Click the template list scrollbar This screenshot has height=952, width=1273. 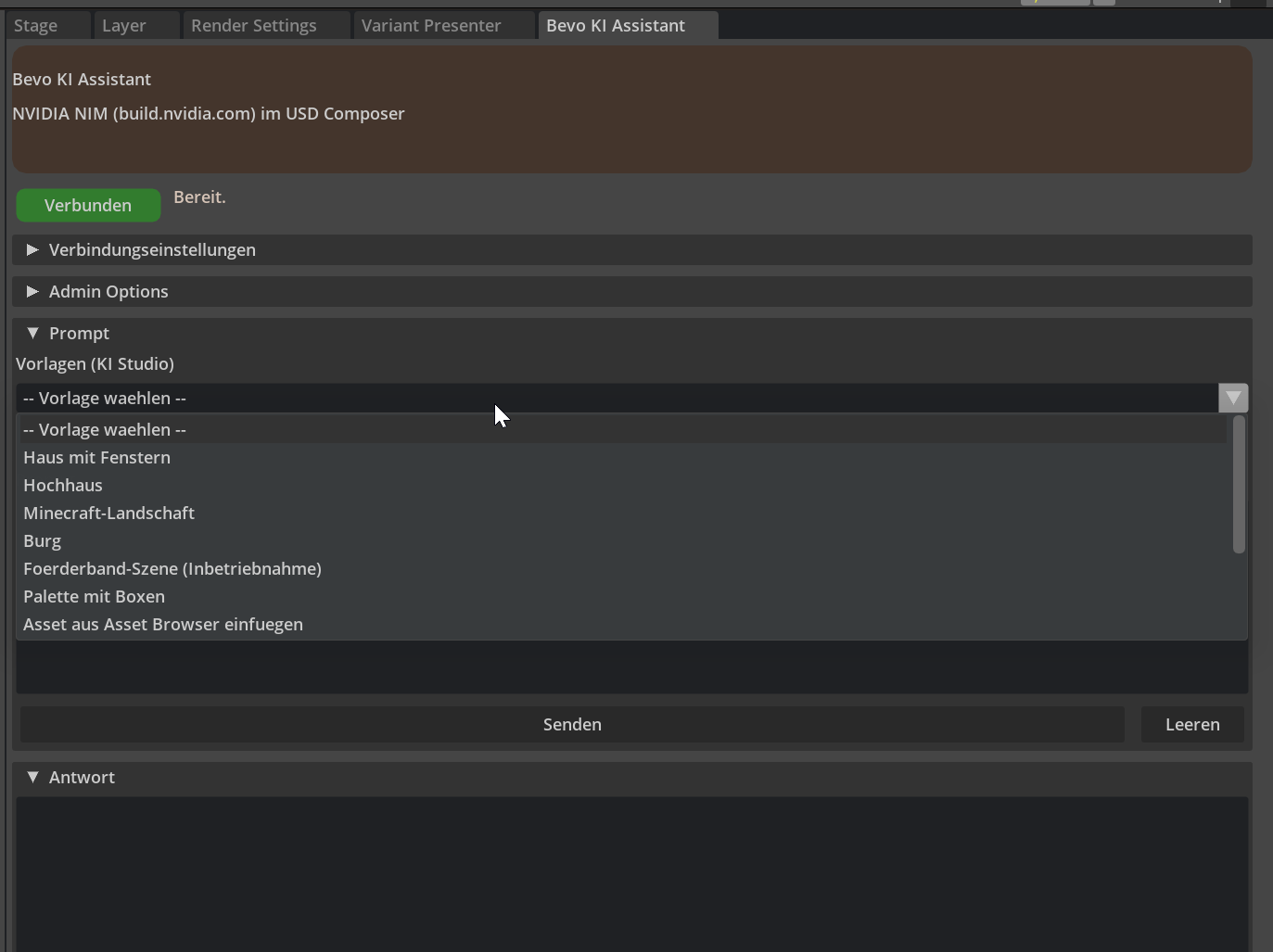(1238, 485)
